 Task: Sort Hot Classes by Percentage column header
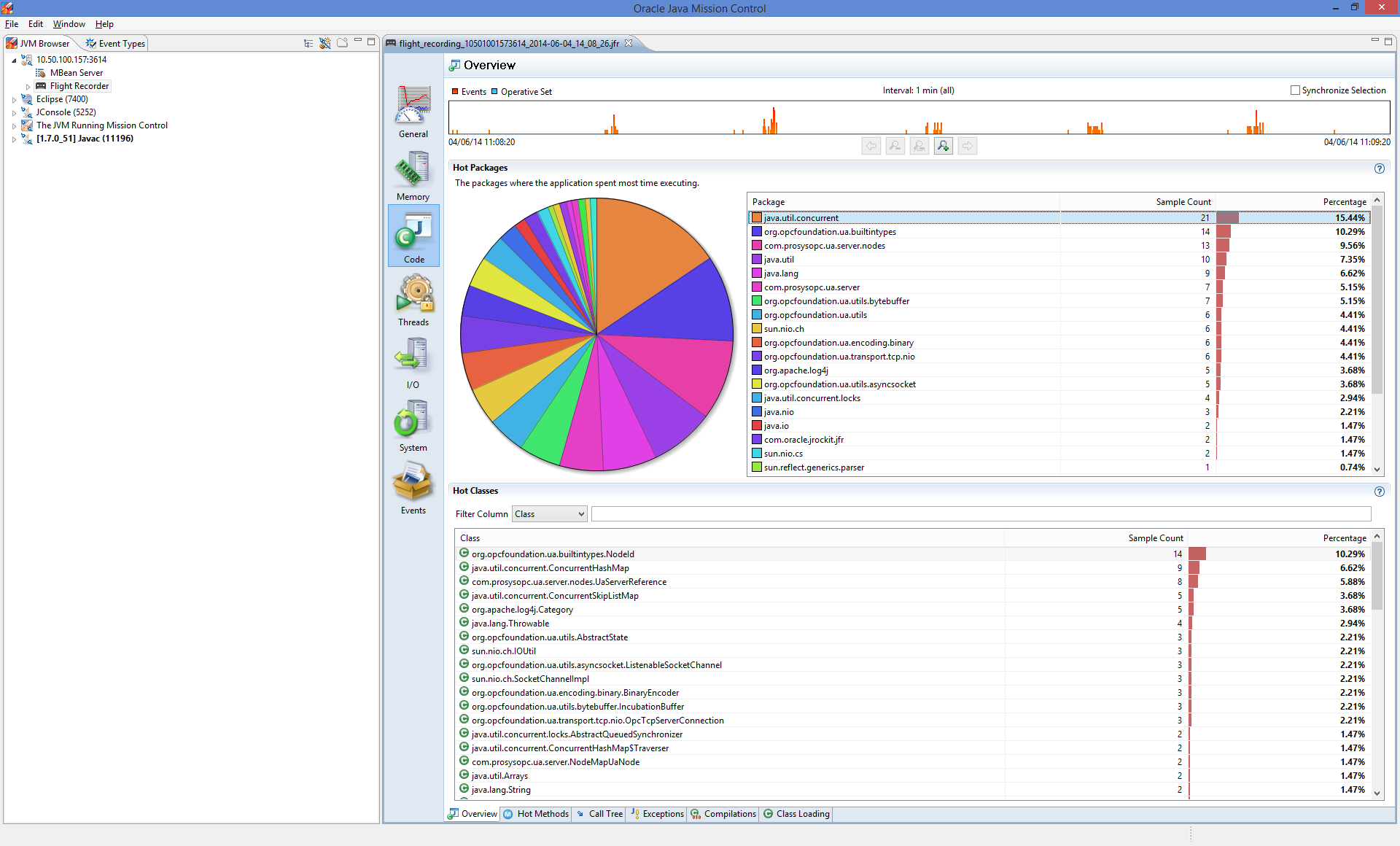click(1278, 538)
